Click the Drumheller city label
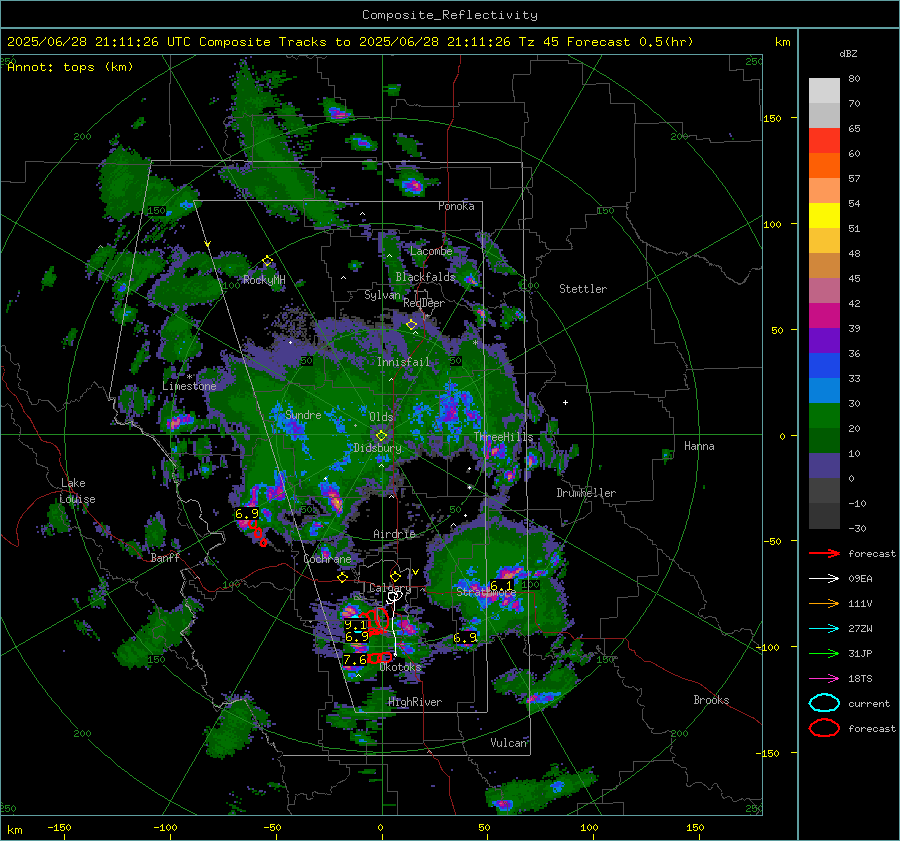This screenshot has width=900, height=841. point(586,493)
